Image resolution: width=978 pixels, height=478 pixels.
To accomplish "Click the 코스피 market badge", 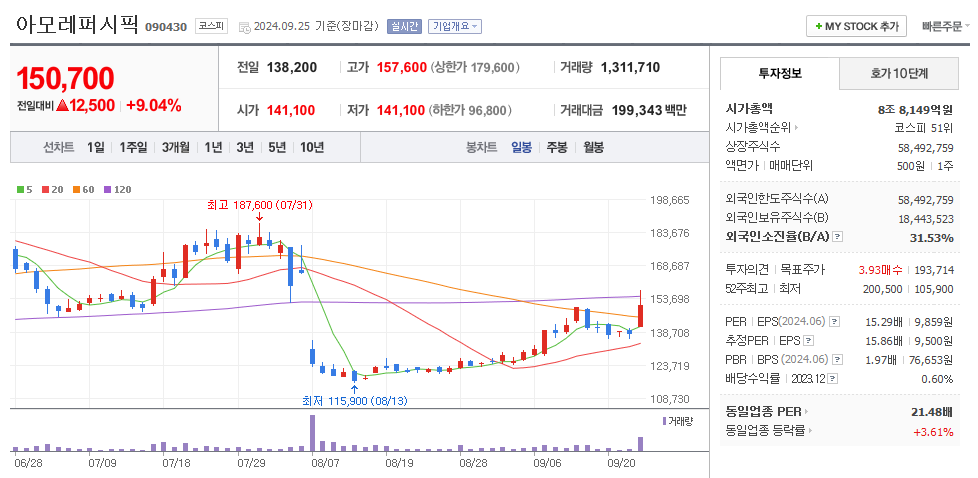I will (x=211, y=26).
